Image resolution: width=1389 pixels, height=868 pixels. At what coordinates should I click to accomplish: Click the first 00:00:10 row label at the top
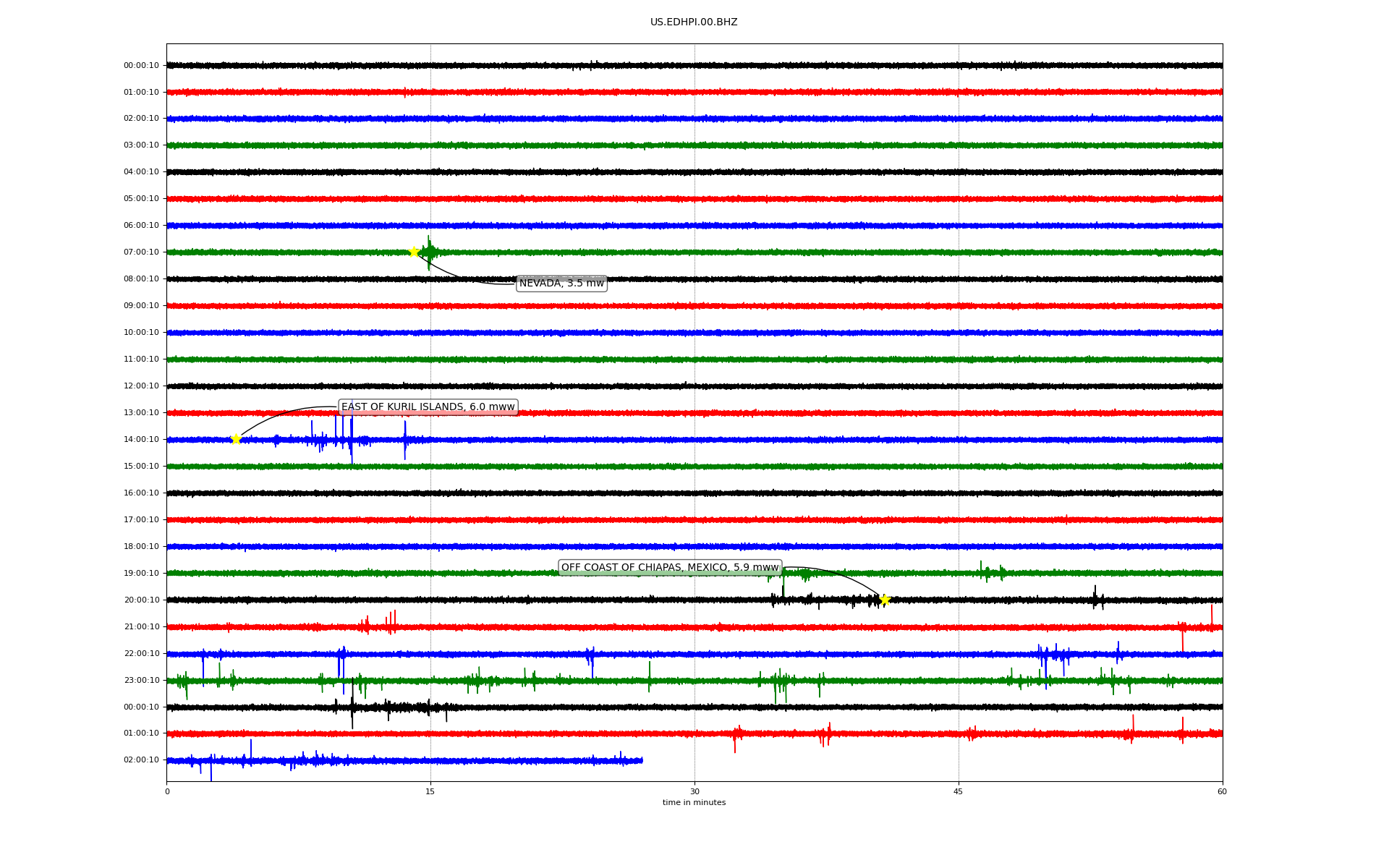[x=141, y=66]
